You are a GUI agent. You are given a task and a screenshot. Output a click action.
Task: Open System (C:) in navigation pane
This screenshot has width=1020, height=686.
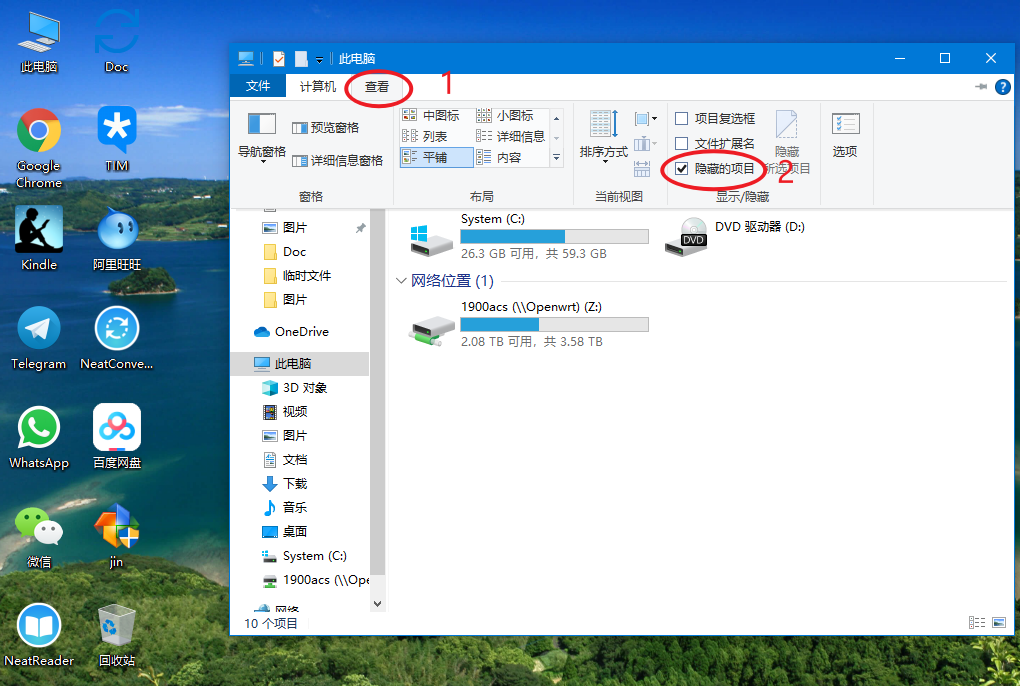click(x=304, y=556)
